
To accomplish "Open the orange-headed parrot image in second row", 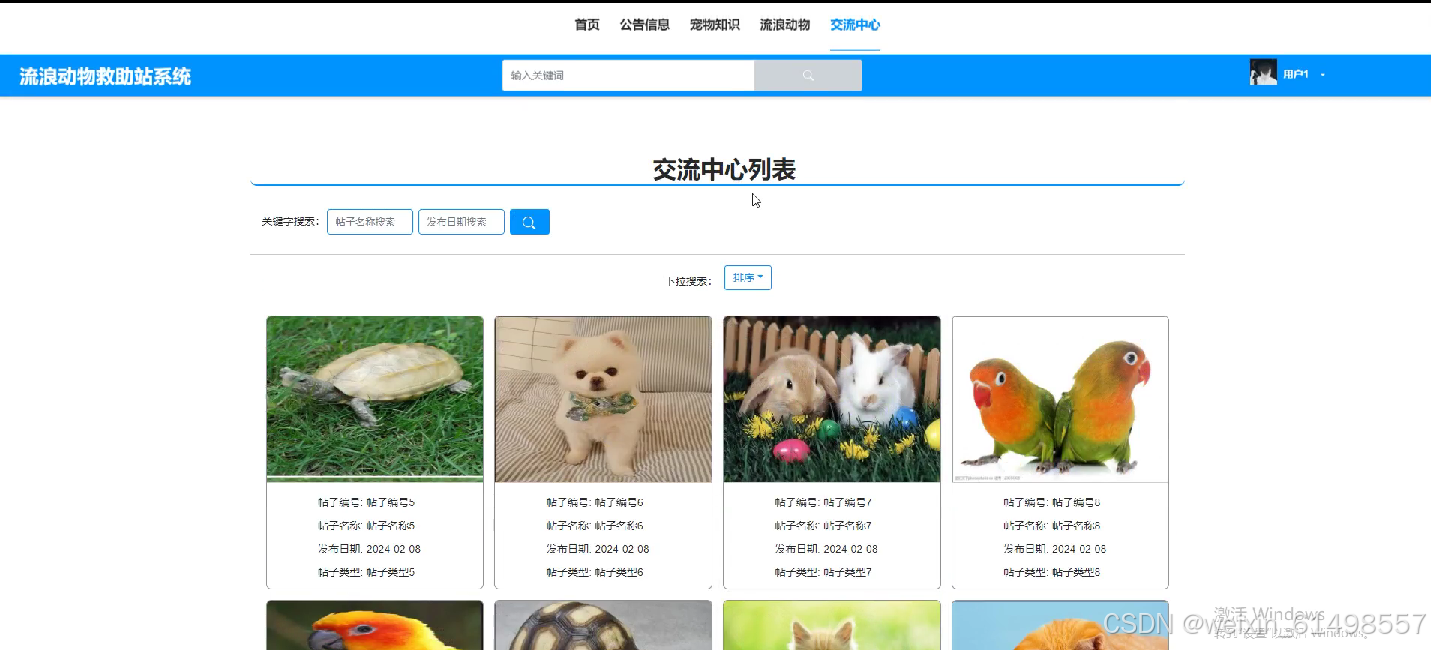I will (x=375, y=625).
